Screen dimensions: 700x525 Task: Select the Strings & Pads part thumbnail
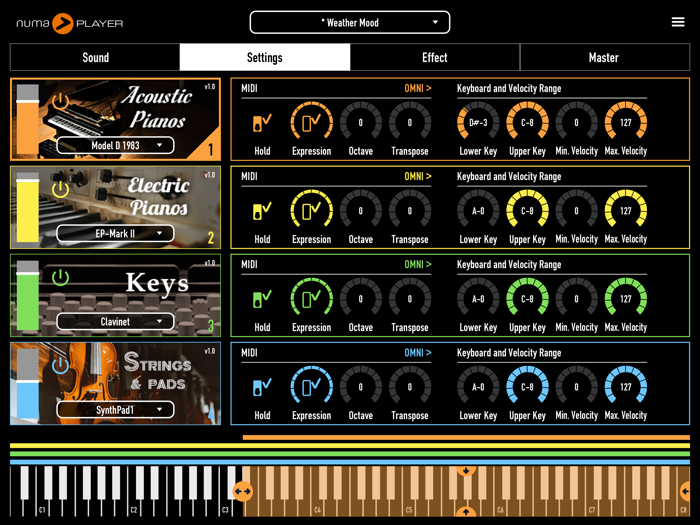tap(116, 383)
